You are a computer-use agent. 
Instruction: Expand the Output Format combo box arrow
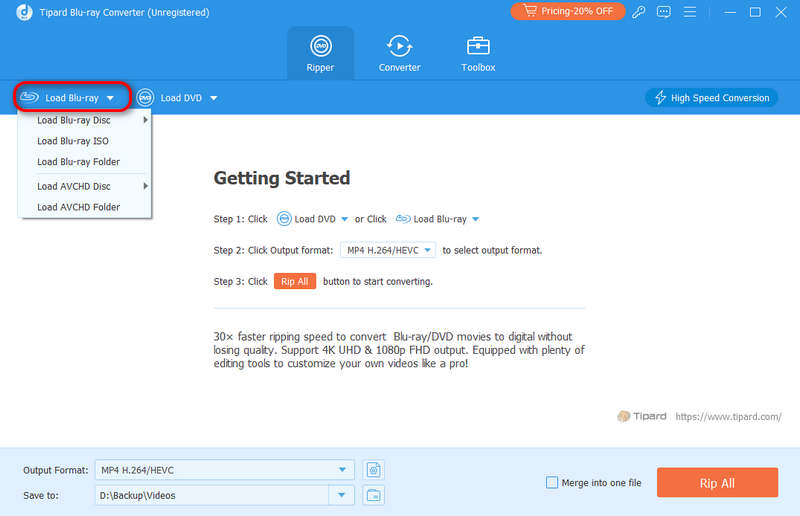[342, 470]
